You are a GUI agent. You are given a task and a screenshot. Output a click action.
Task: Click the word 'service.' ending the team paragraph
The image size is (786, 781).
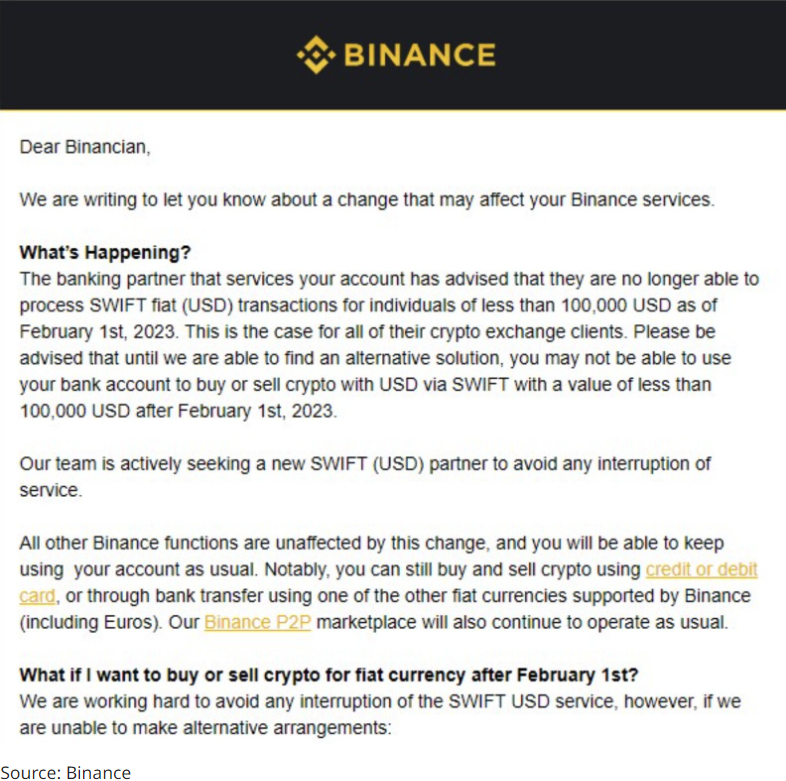(51, 490)
